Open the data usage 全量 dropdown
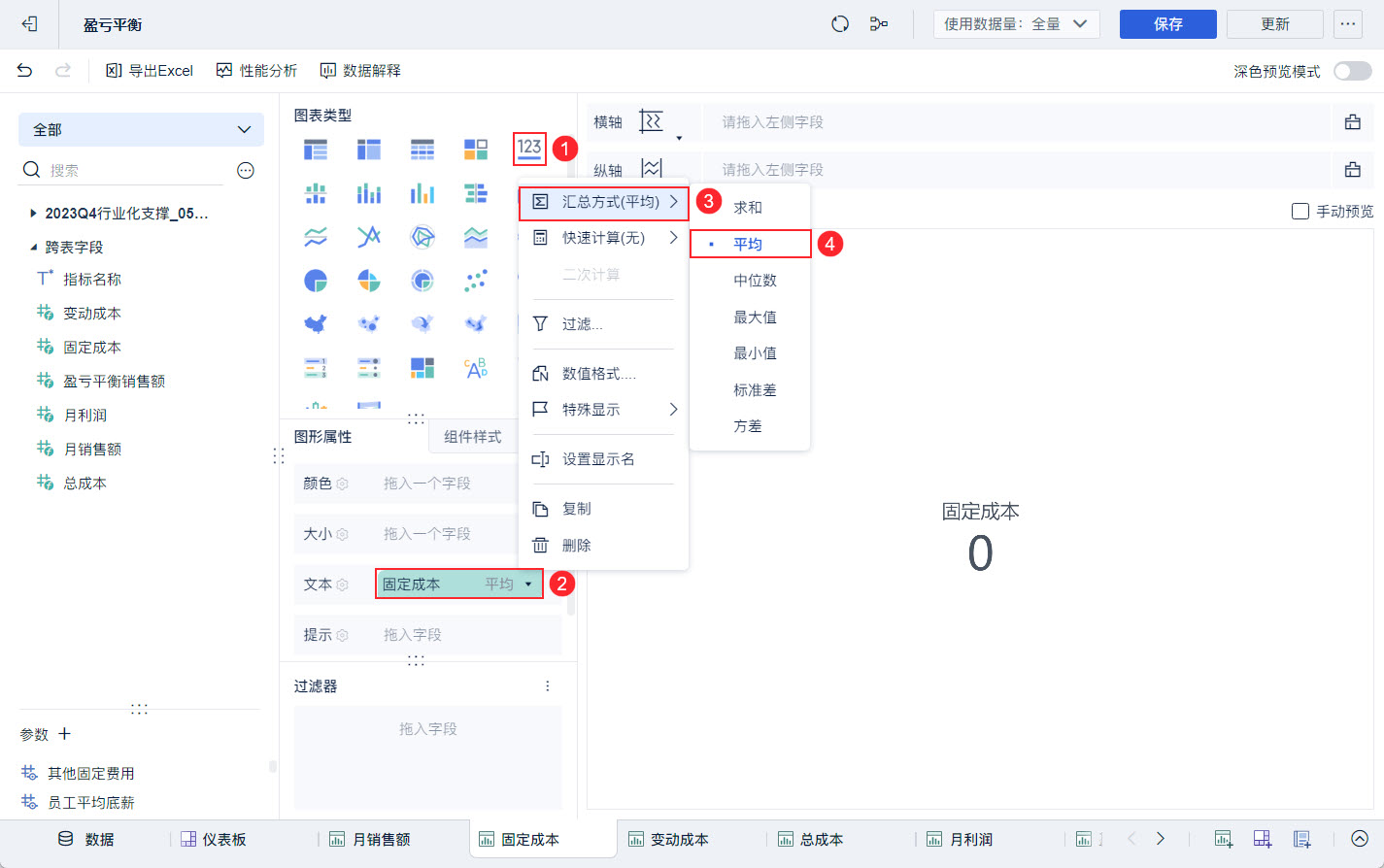 click(1016, 24)
